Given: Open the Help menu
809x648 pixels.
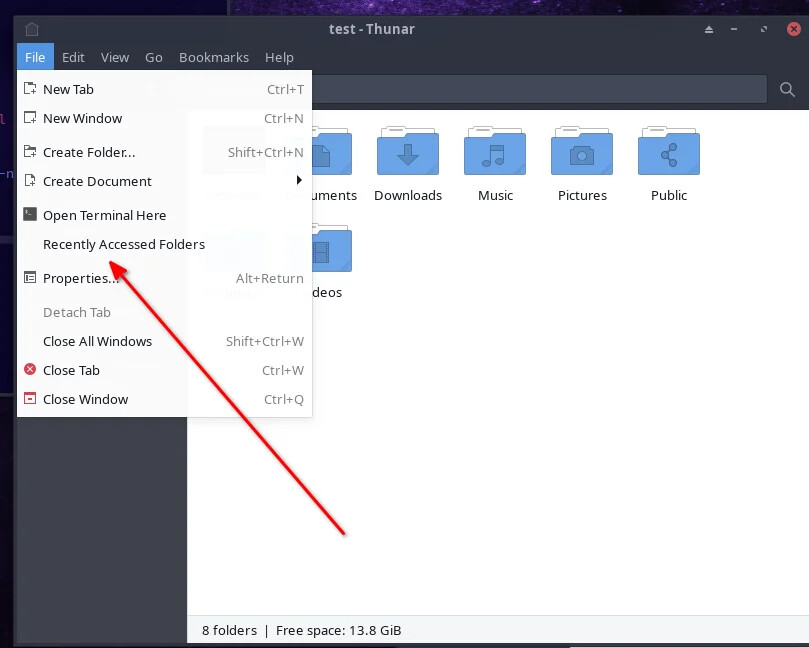Looking at the screenshot, I should pyautogui.click(x=279, y=57).
